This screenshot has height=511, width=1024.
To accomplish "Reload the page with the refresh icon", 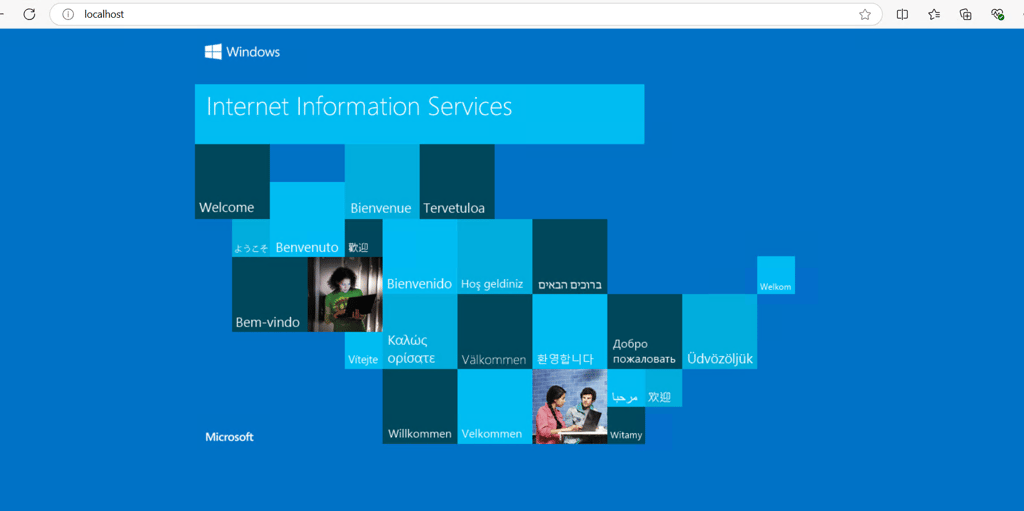I will pyautogui.click(x=29, y=14).
